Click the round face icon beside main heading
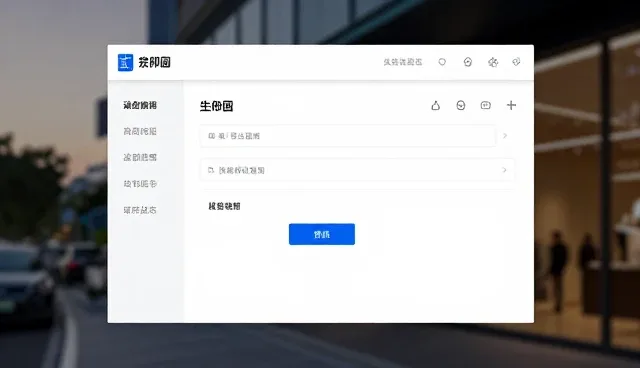The width and height of the screenshot is (640, 368). [x=460, y=106]
